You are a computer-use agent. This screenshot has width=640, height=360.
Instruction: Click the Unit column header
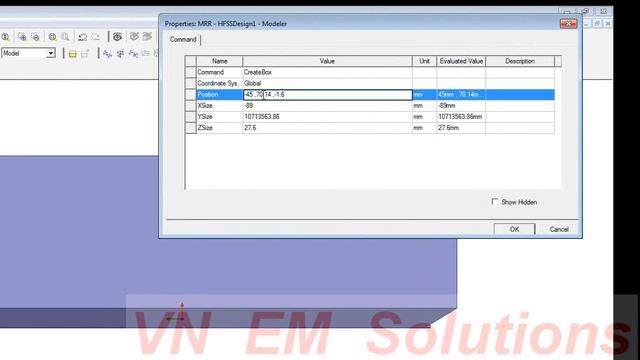(424, 61)
